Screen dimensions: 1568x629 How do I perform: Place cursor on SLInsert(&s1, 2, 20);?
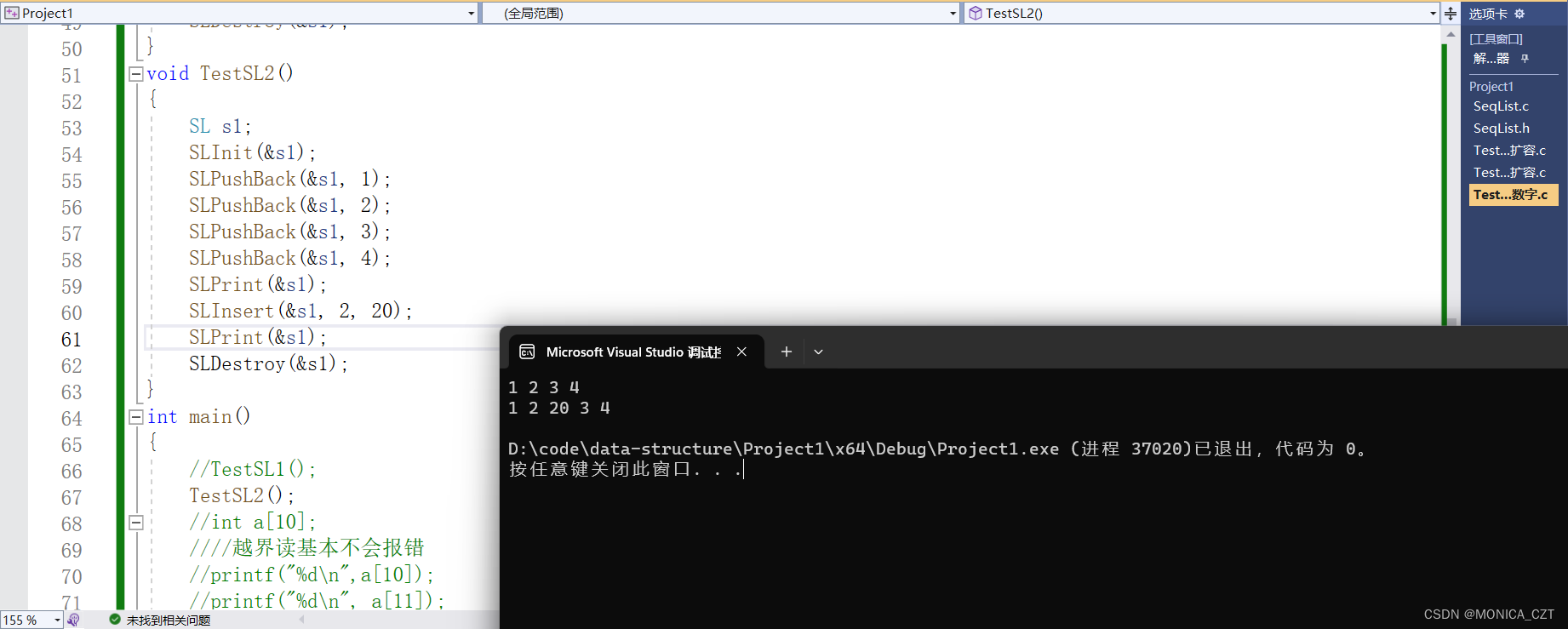point(300,311)
